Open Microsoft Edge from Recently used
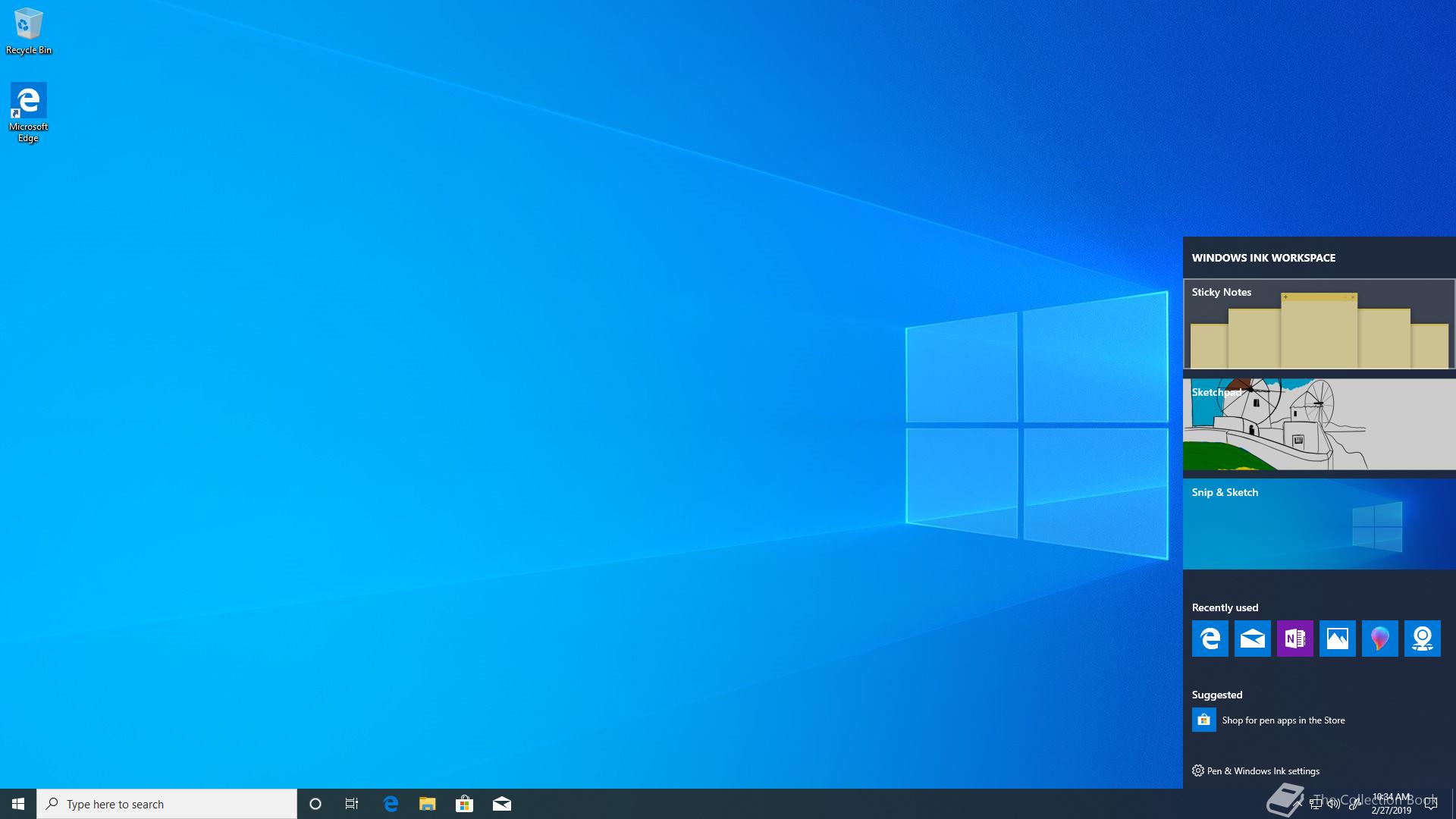This screenshot has width=1456, height=819. coord(1210,639)
